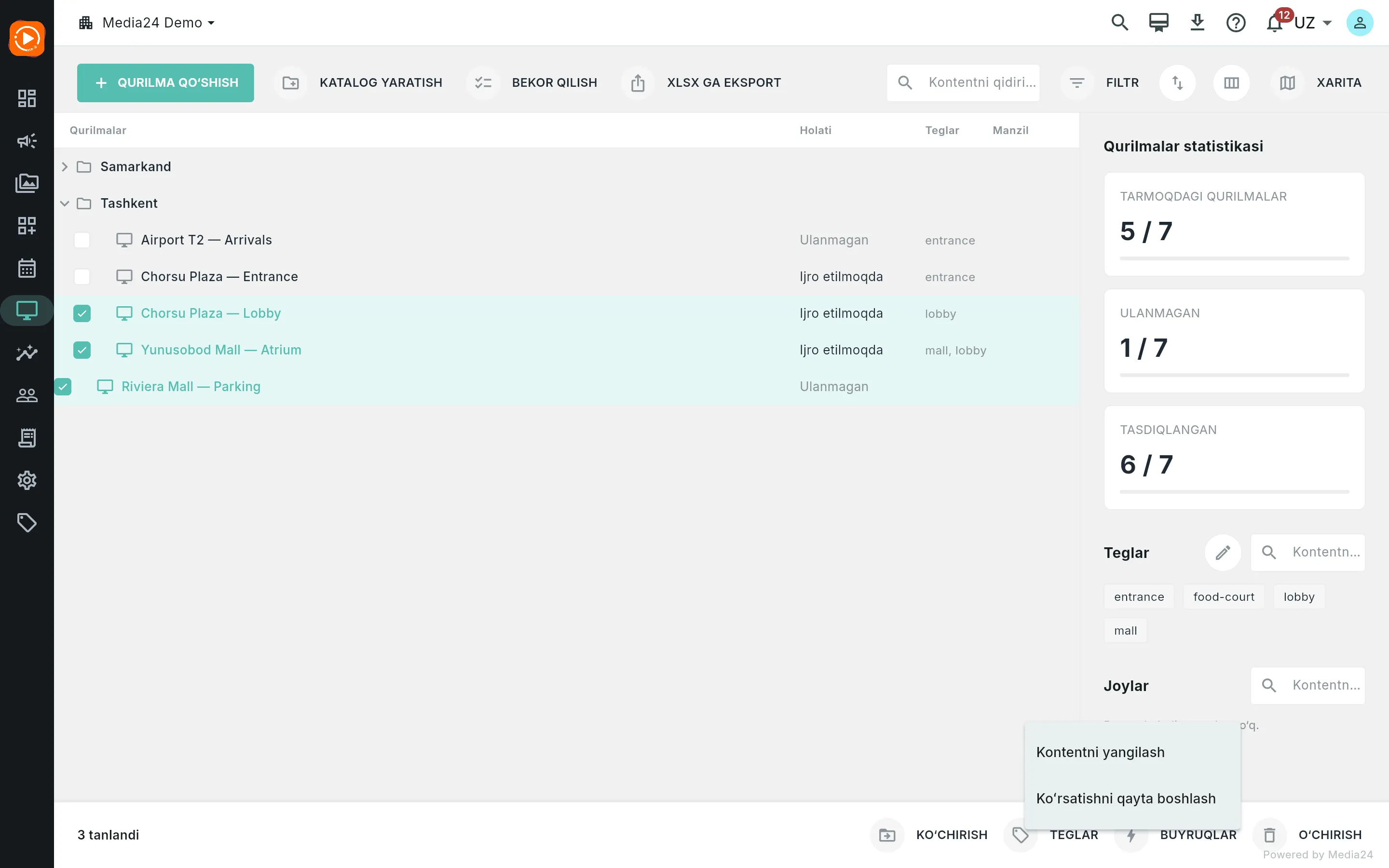
Task: Uncheck the Riviera Mall — Parking checkbox
Action: (63, 387)
